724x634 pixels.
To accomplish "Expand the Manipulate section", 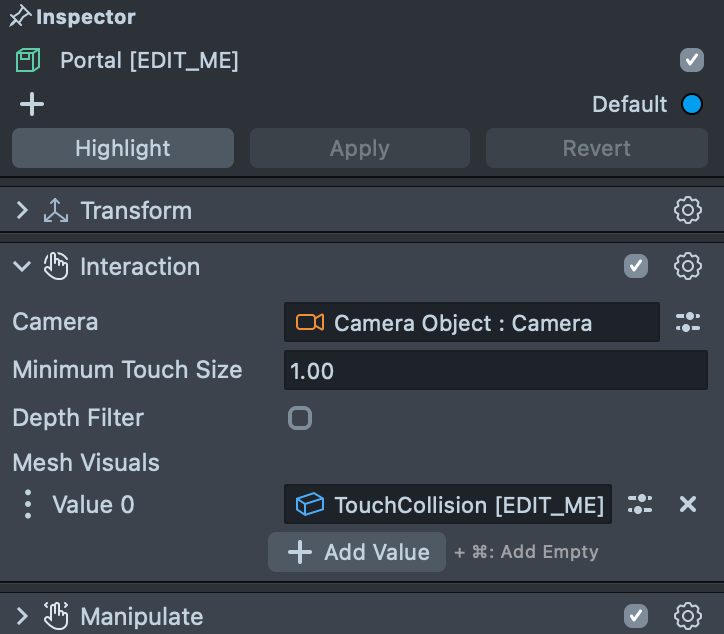I will 22,616.
